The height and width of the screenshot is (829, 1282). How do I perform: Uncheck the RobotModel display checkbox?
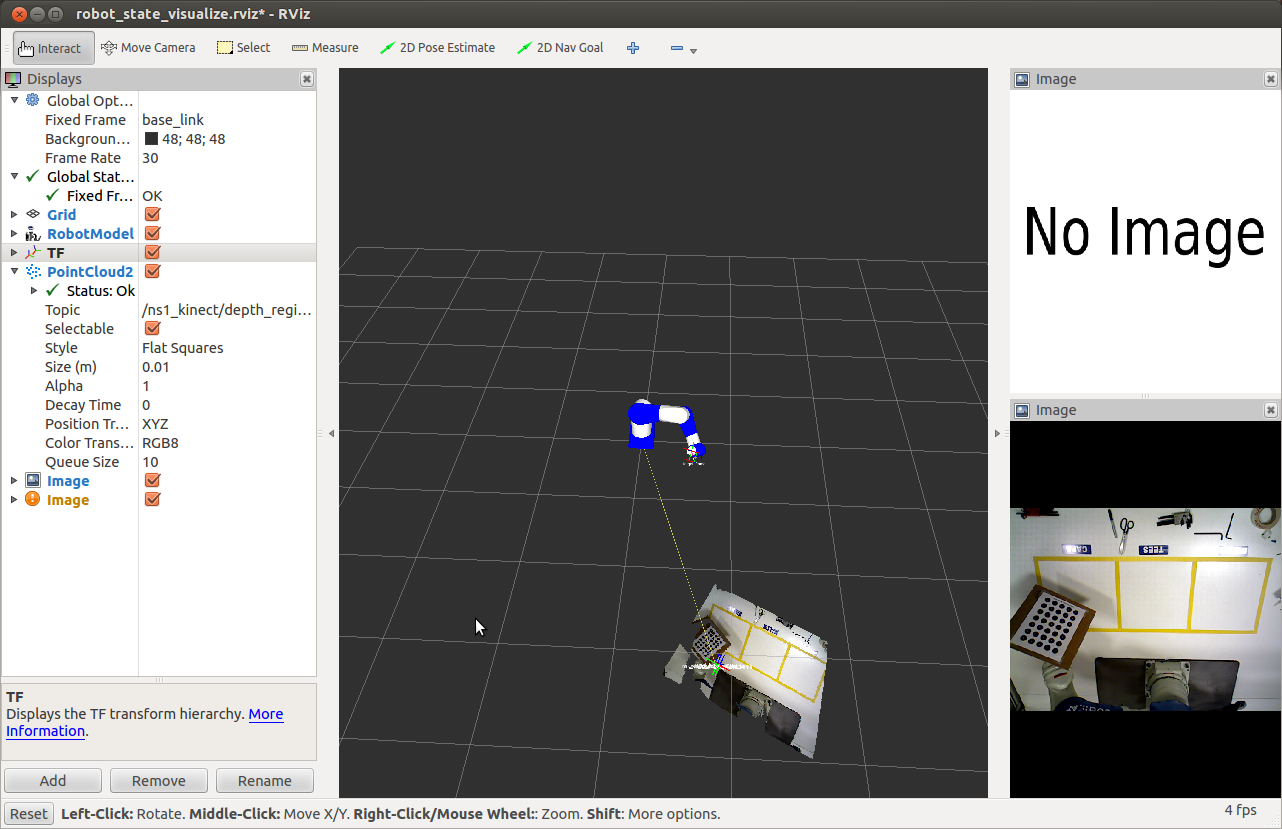[153, 234]
